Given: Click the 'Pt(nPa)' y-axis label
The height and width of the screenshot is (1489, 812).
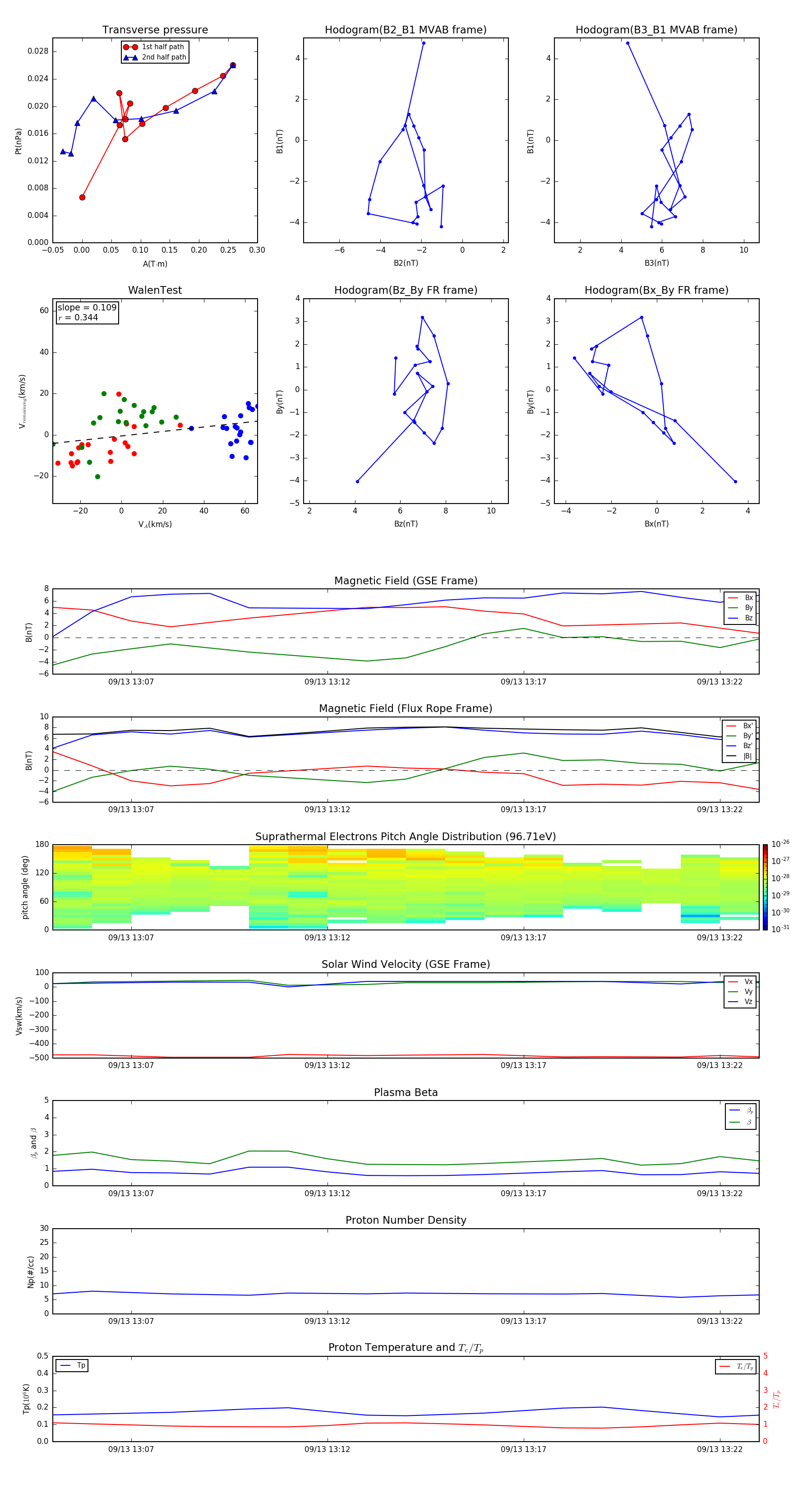Looking at the screenshot, I should [x=18, y=140].
